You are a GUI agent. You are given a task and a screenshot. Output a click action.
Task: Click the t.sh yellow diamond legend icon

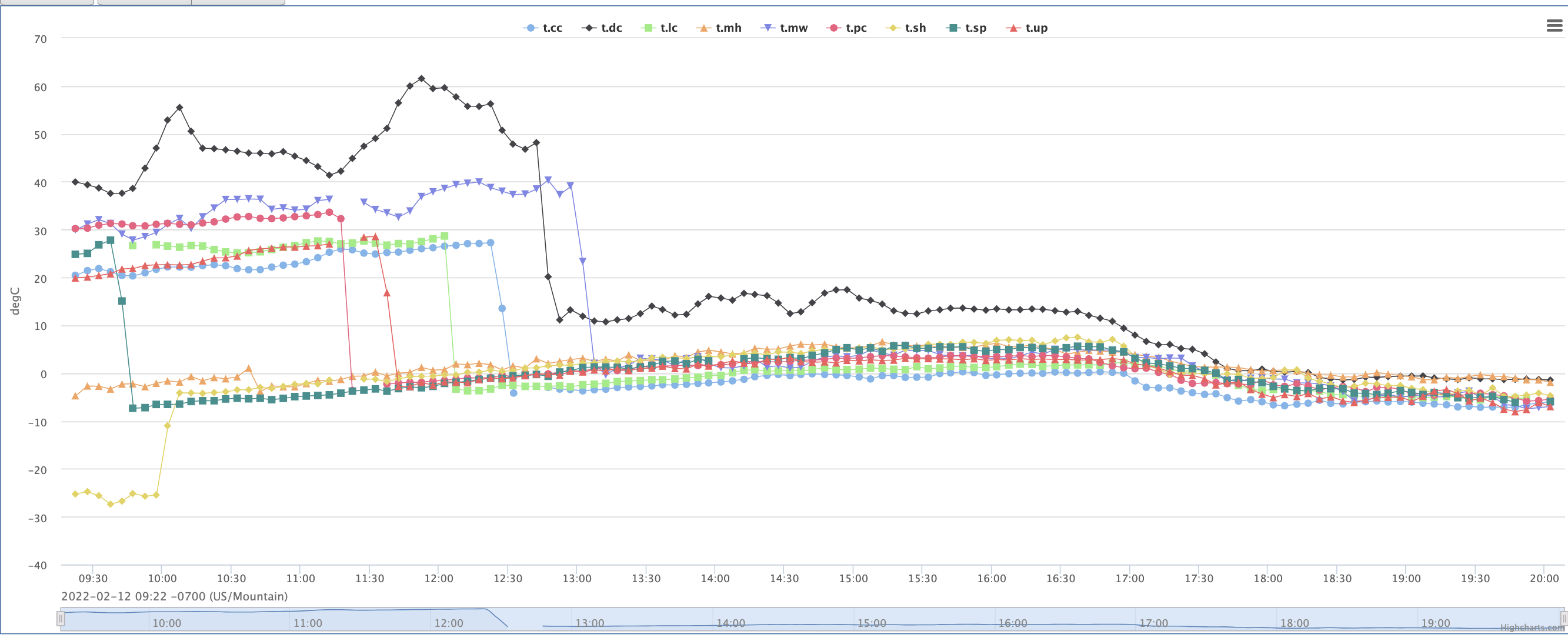(x=892, y=28)
